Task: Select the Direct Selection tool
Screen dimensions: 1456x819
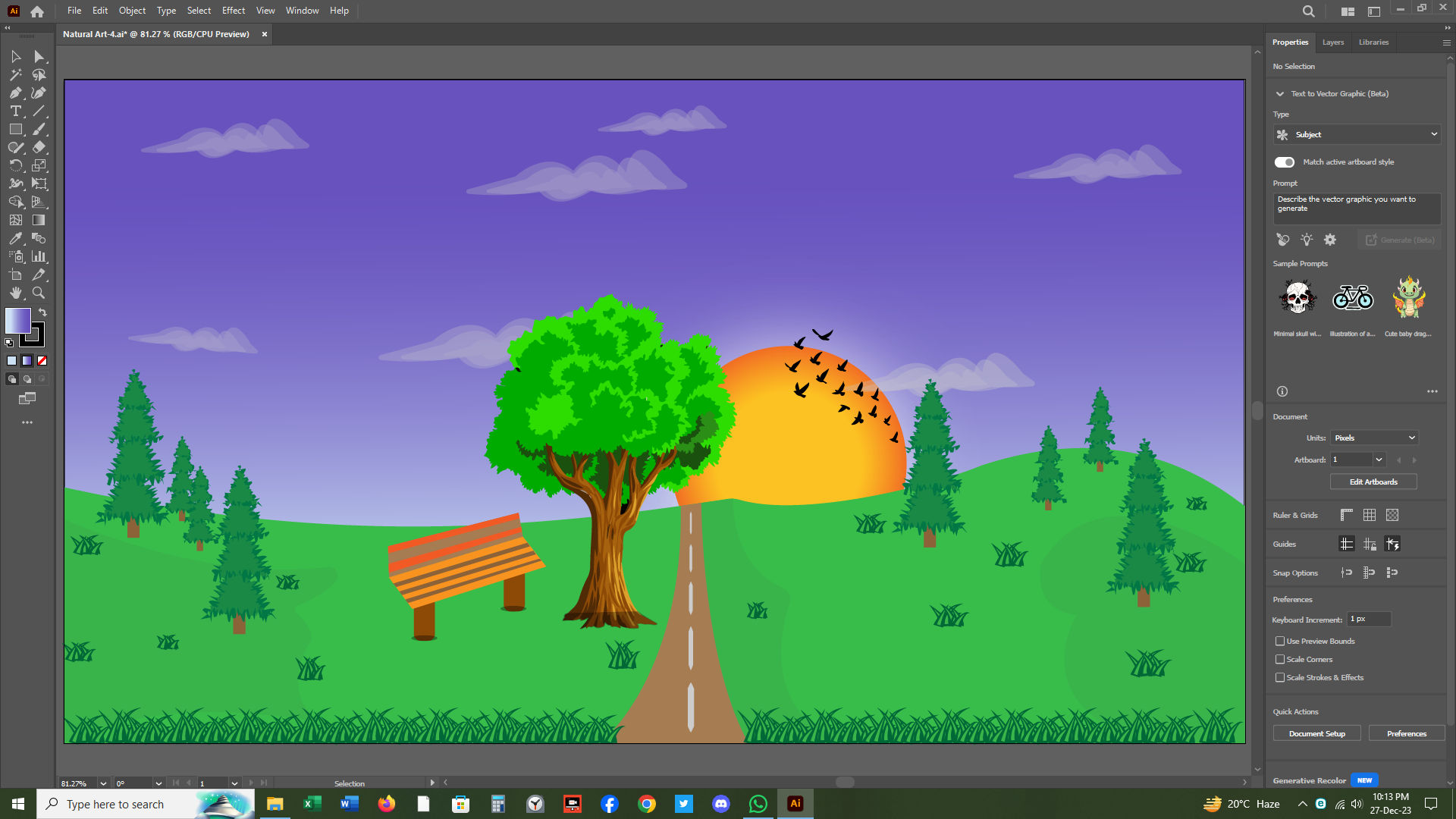Action: (x=39, y=57)
